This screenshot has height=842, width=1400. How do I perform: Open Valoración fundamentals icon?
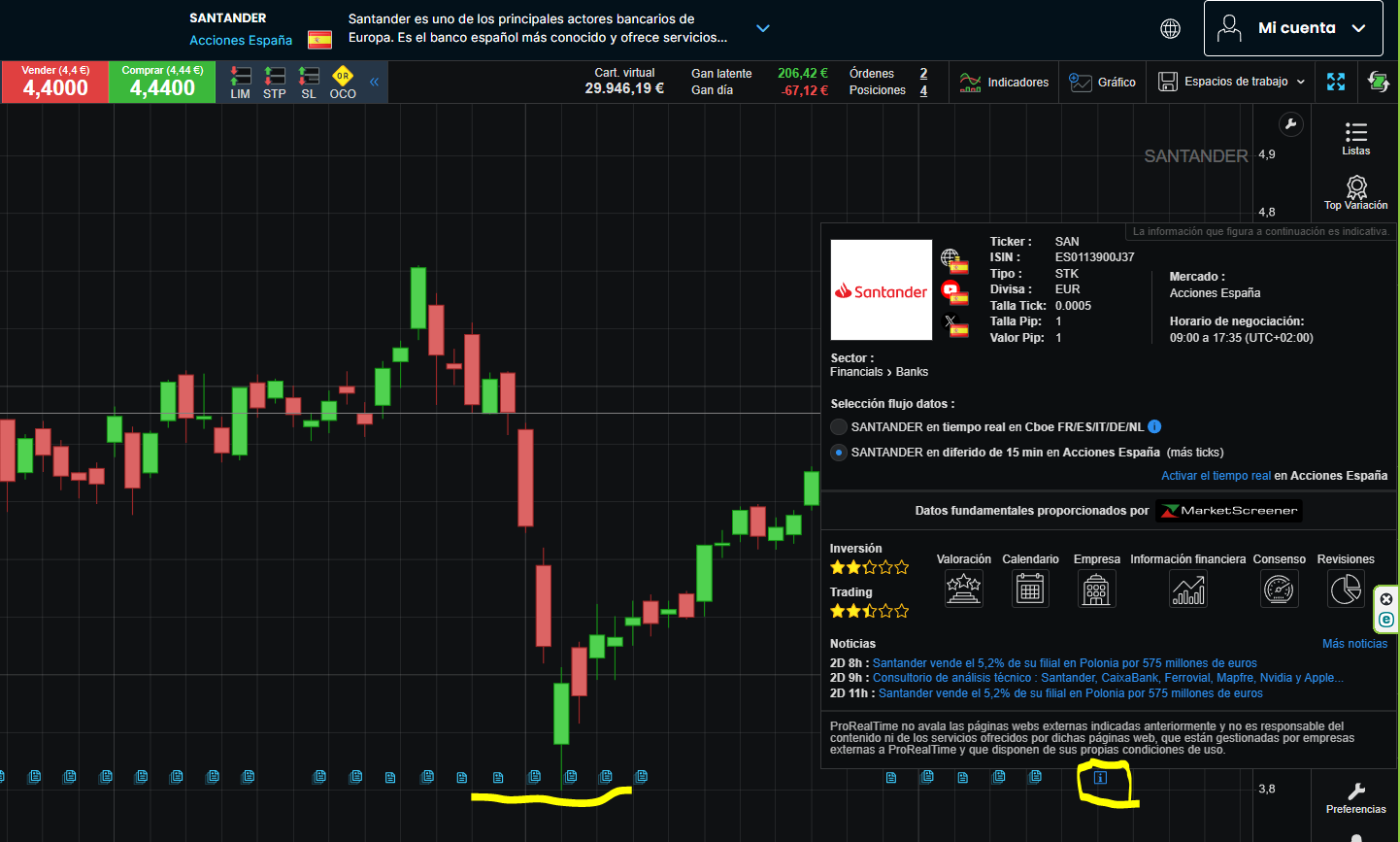[963, 589]
